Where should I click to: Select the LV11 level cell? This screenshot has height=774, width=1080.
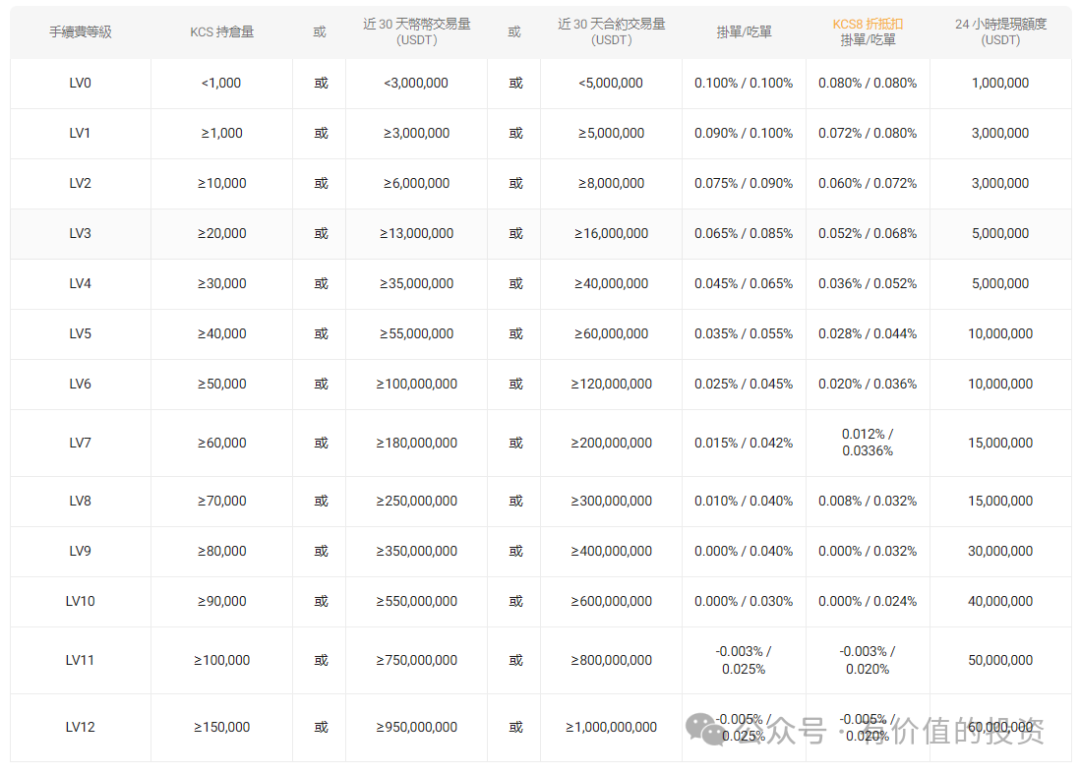point(80,660)
